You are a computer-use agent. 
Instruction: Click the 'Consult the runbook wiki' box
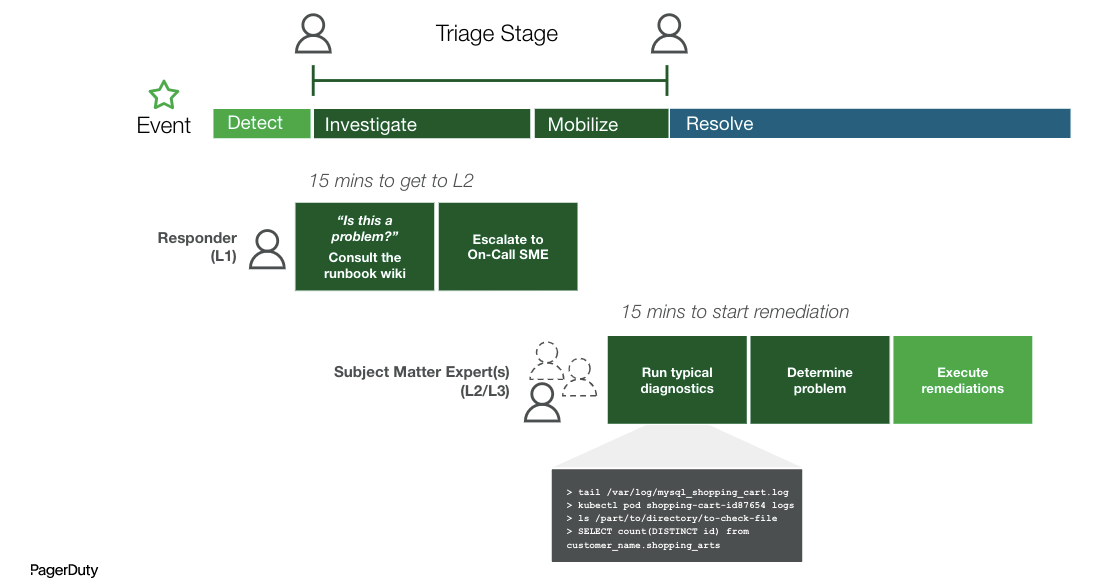[x=365, y=247]
